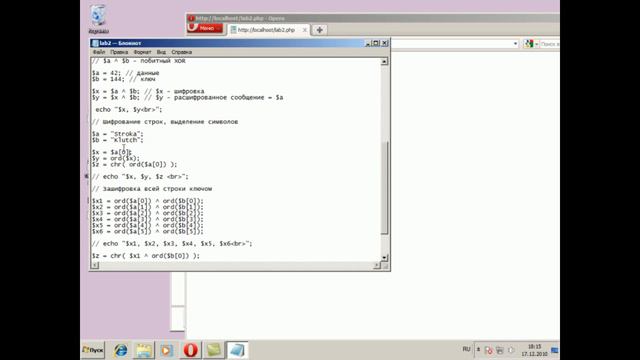The image size is (640, 360).
Task: Close the lab2 Notepad window
Action: pyautogui.click(x=384, y=43)
